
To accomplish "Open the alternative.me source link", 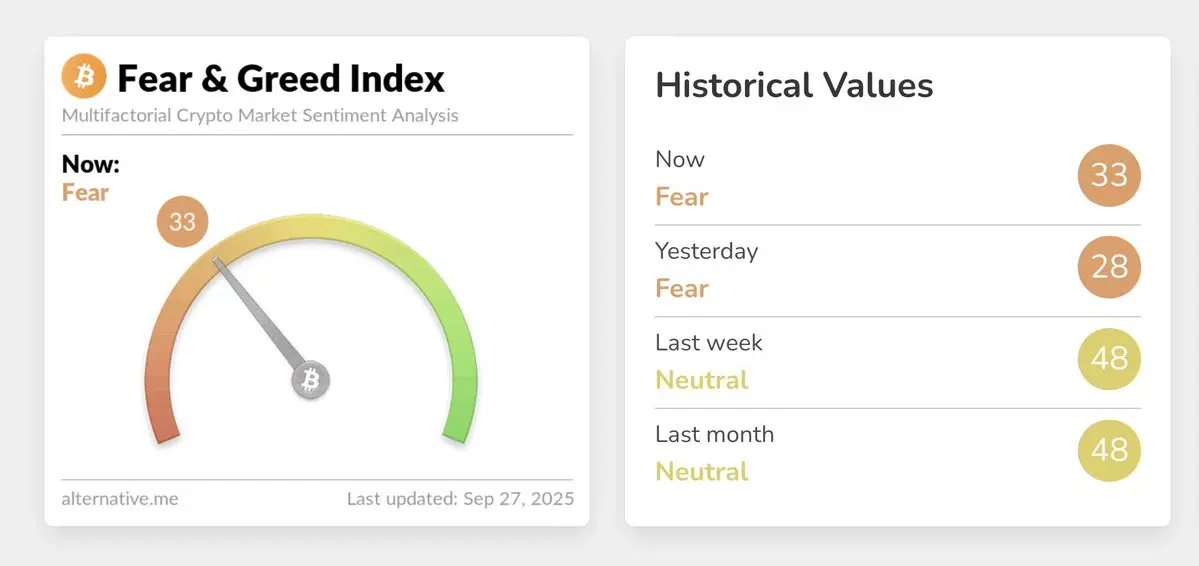I will (120, 499).
